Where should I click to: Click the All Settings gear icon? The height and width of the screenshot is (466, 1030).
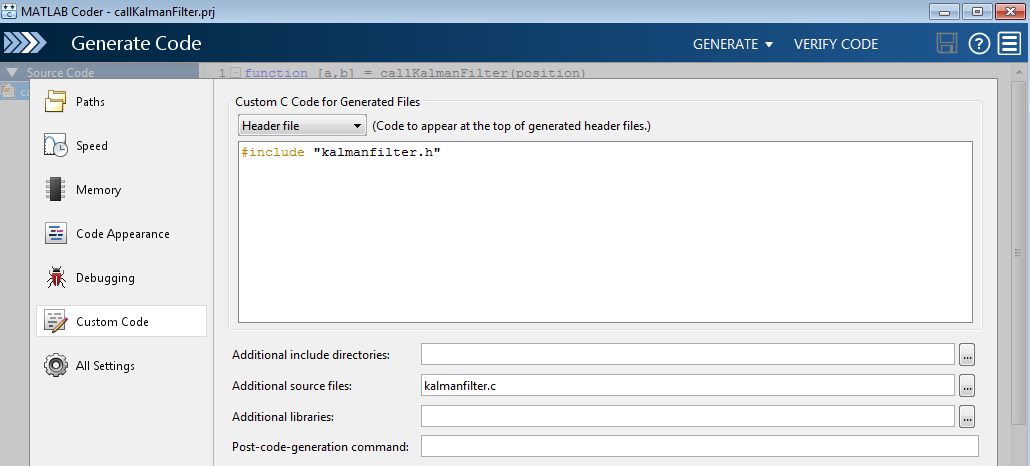point(56,366)
